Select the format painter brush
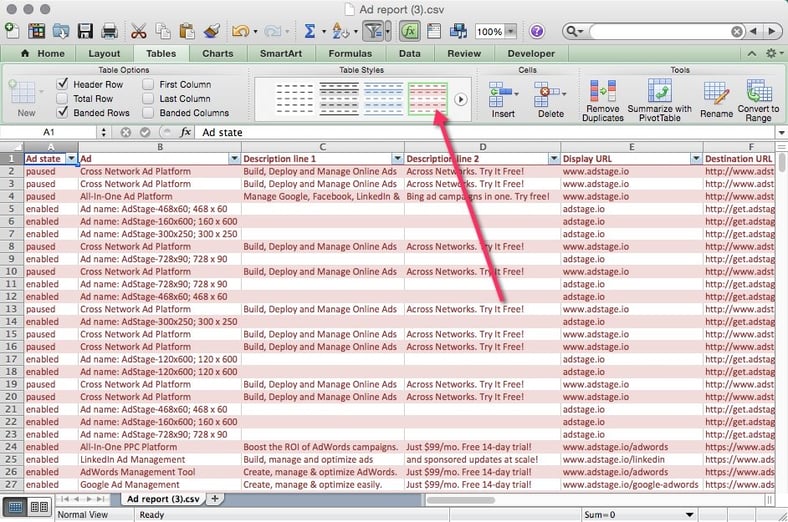The image size is (788, 522). [x=212, y=31]
